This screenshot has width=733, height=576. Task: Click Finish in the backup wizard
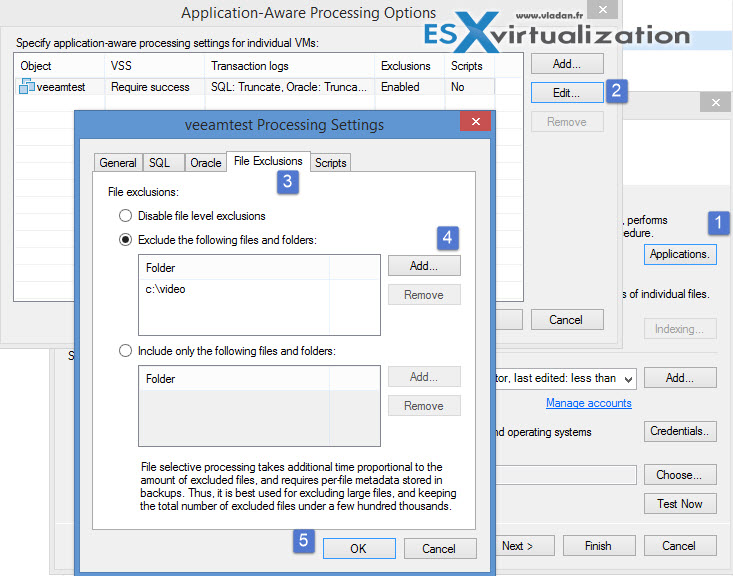(599, 546)
